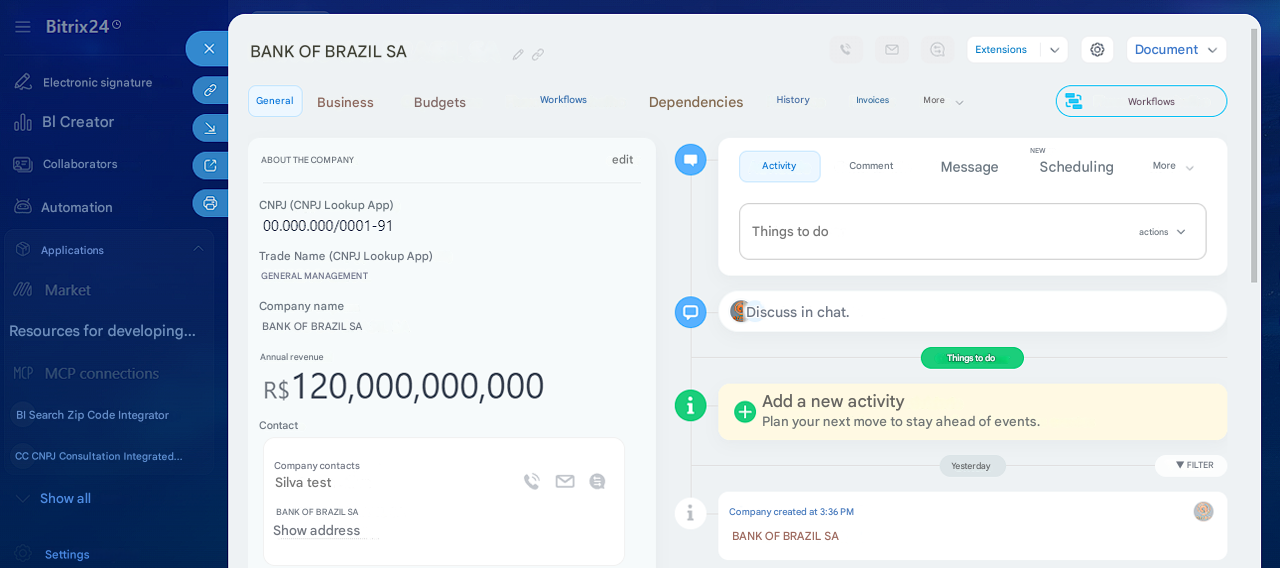
Task: Collapse the Applications section in sidebar
Action: coord(198,249)
